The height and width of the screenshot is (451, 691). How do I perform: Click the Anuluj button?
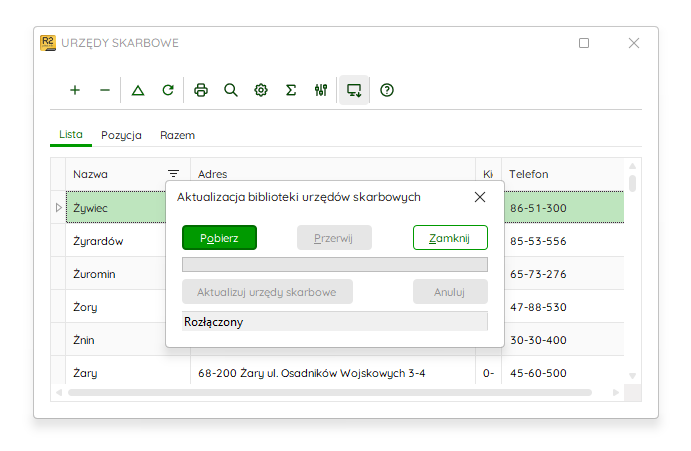point(450,291)
